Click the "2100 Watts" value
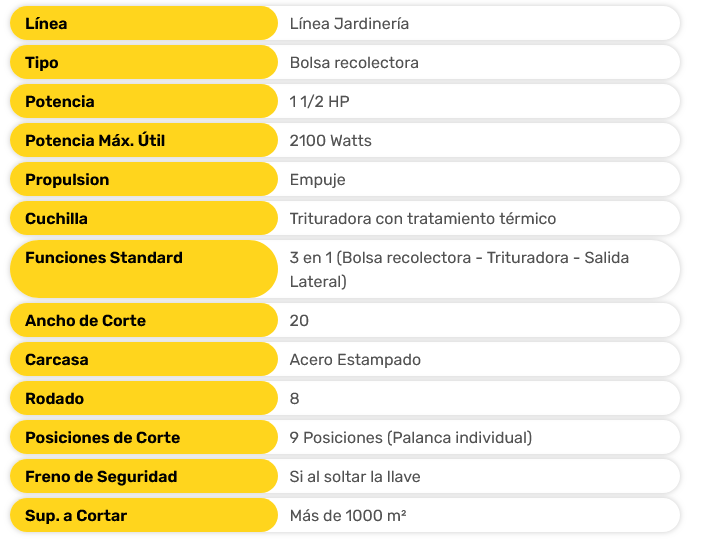Image resolution: width=701 pixels, height=542 pixels. [x=330, y=140]
